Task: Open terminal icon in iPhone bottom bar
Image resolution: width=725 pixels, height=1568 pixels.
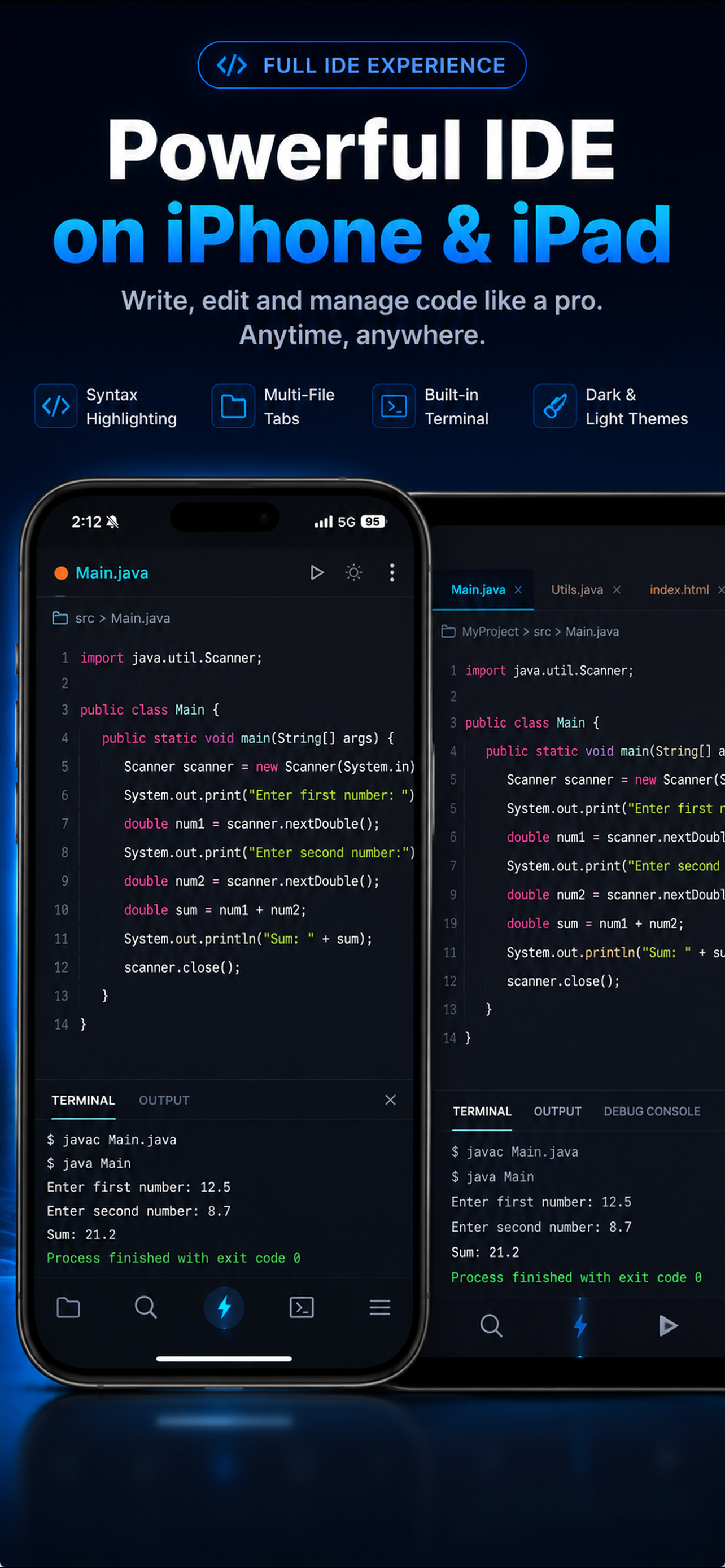Action: tap(302, 1307)
